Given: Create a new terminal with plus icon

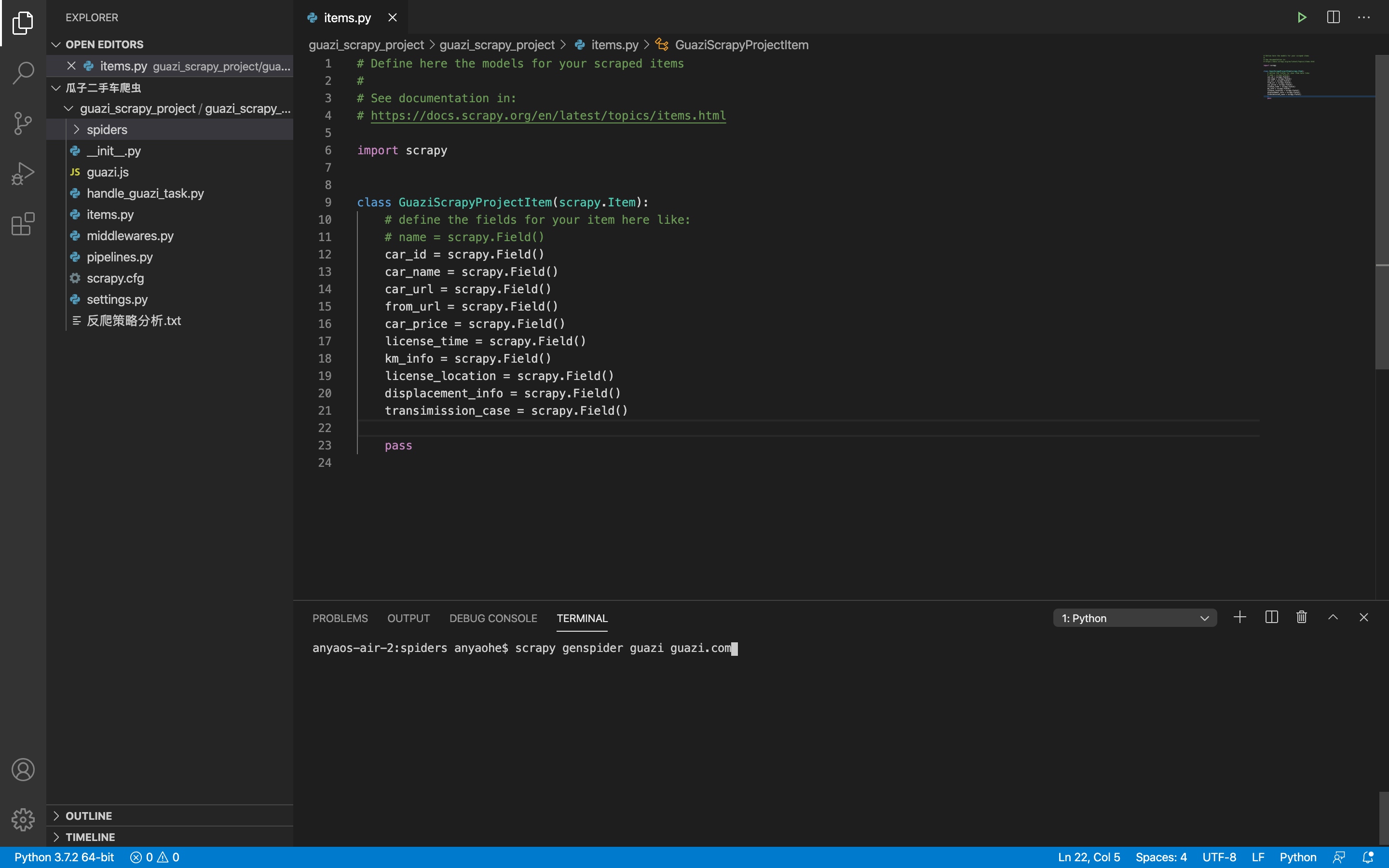Looking at the screenshot, I should click(x=1240, y=617).
